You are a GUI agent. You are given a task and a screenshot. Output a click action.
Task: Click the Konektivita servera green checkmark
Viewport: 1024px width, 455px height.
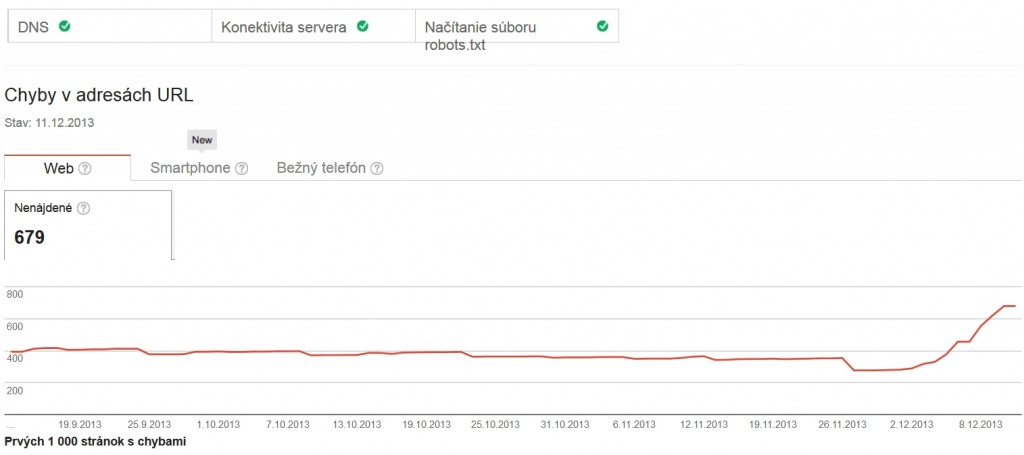click(x=362, y=27)
